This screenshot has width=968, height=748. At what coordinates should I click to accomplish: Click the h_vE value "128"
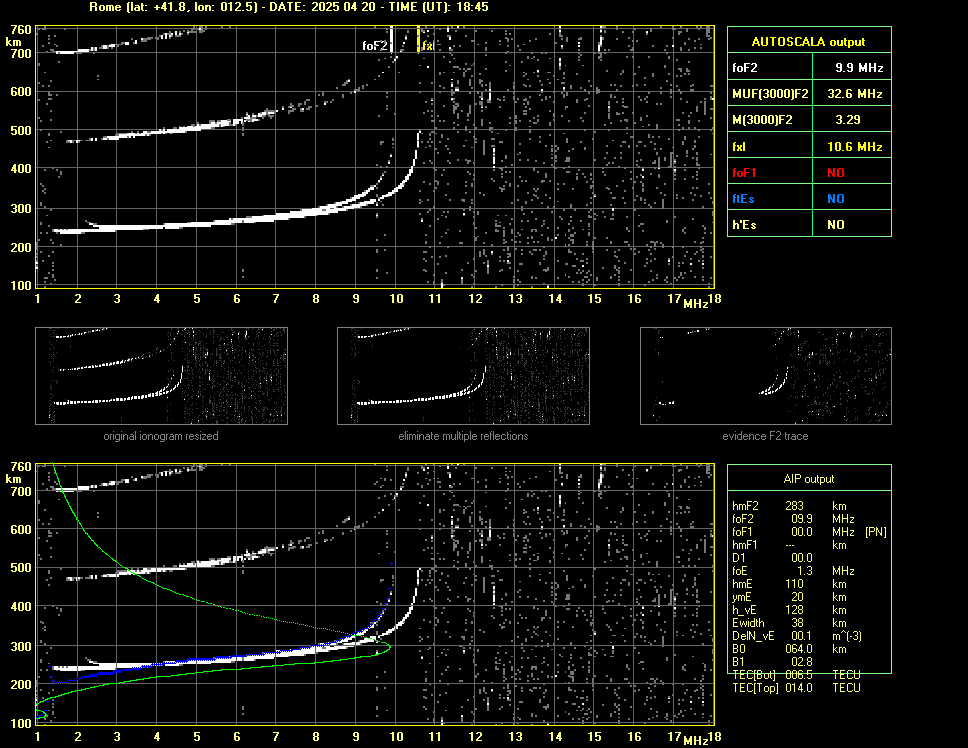tap(795, 610)
